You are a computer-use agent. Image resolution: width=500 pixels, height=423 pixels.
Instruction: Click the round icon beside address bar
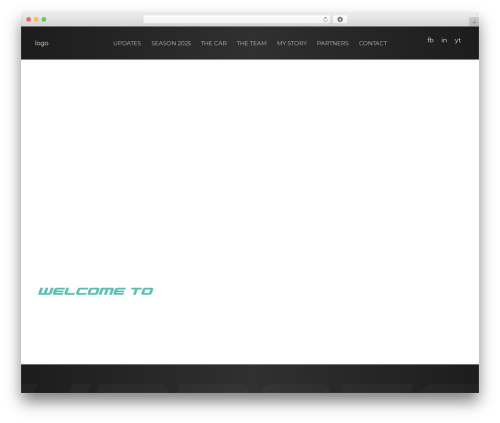pos(340,19)
